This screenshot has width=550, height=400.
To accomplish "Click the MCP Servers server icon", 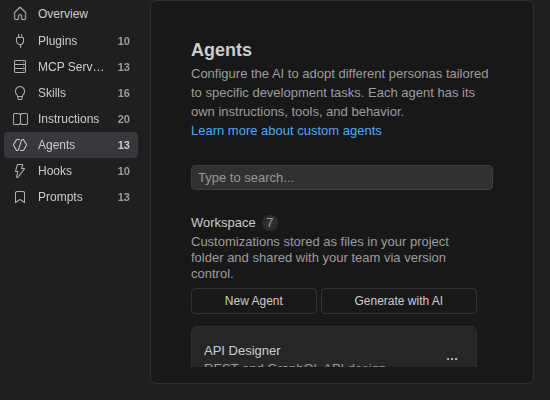I will (x=20, y=67).
